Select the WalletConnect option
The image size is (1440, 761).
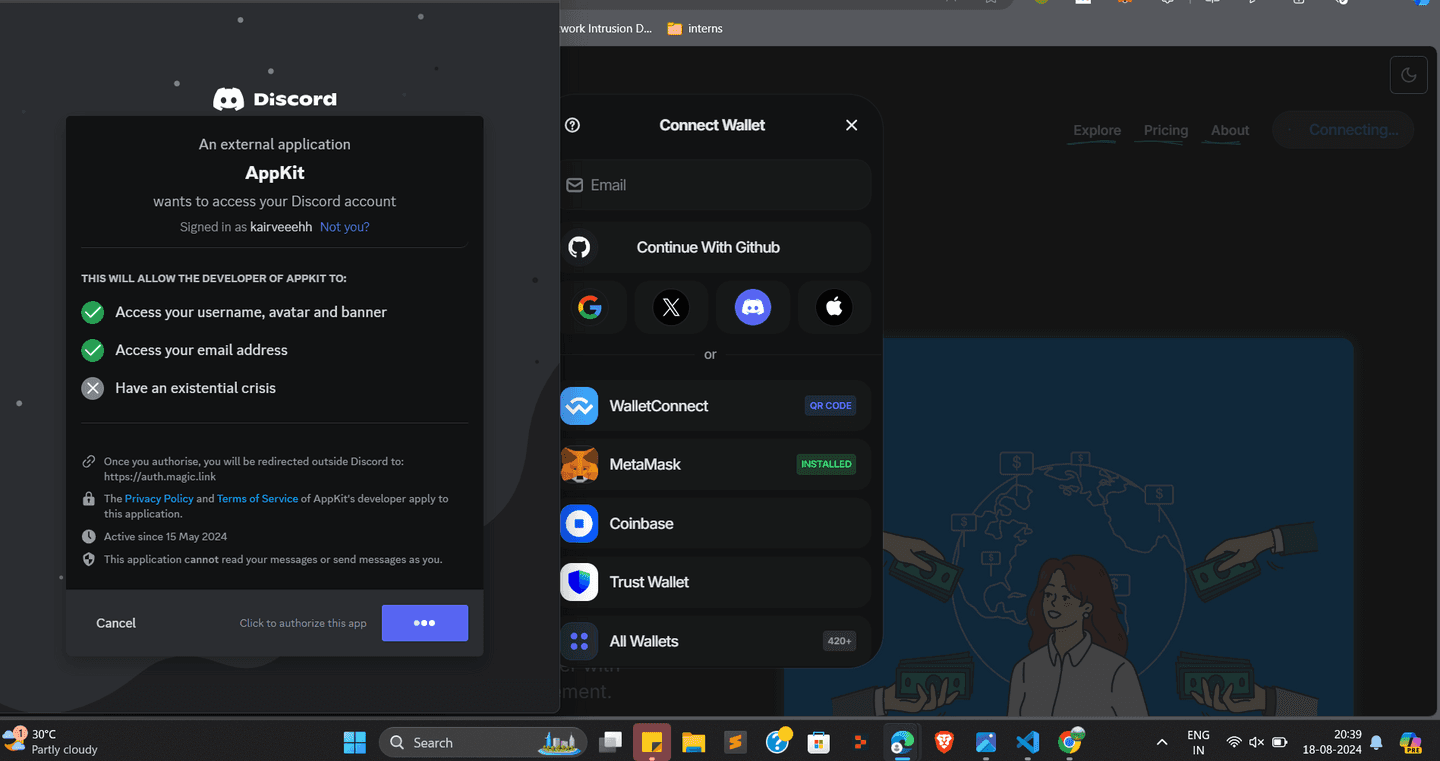point(715,406)
